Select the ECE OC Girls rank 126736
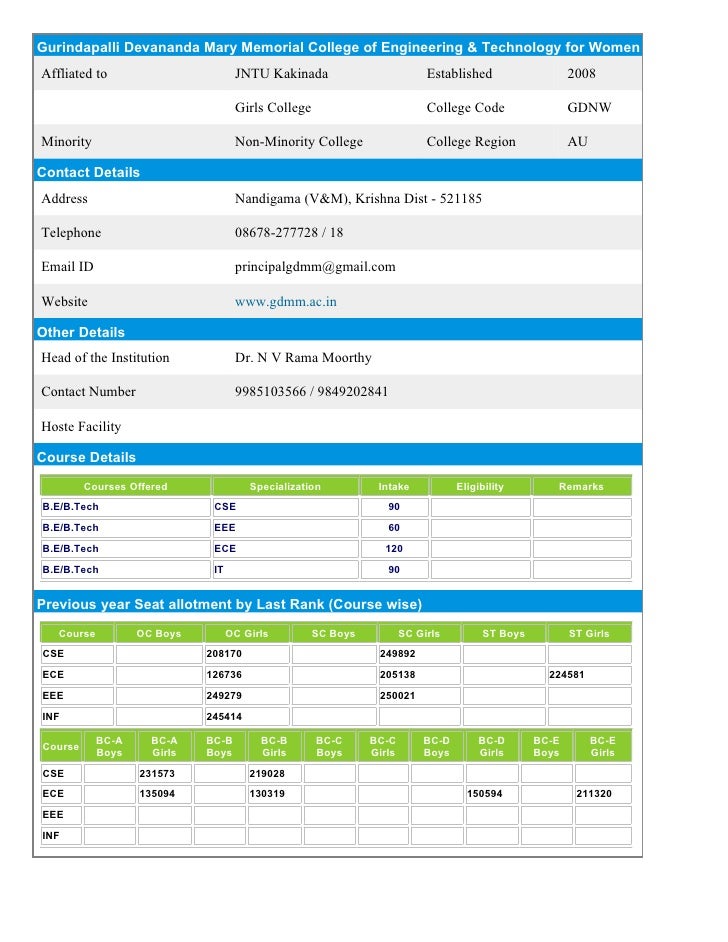Screen dimensions: 728x942 point(224,675)
